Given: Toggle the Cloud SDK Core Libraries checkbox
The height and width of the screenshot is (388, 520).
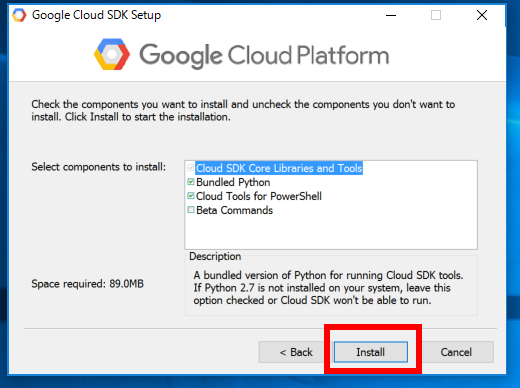Looking at the screenshot, I should point(191,168).
